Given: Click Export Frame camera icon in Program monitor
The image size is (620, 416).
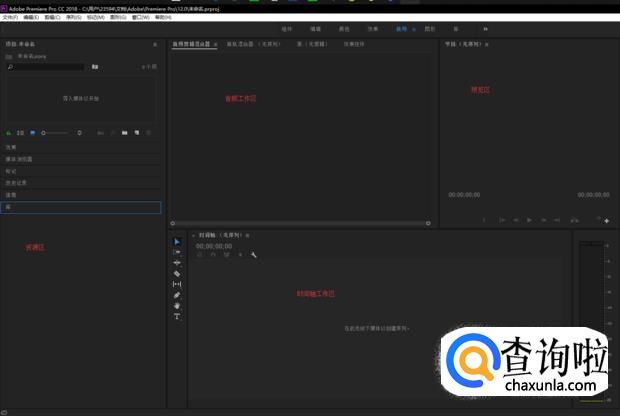Looking at the screenshot, I should (598, 219).
